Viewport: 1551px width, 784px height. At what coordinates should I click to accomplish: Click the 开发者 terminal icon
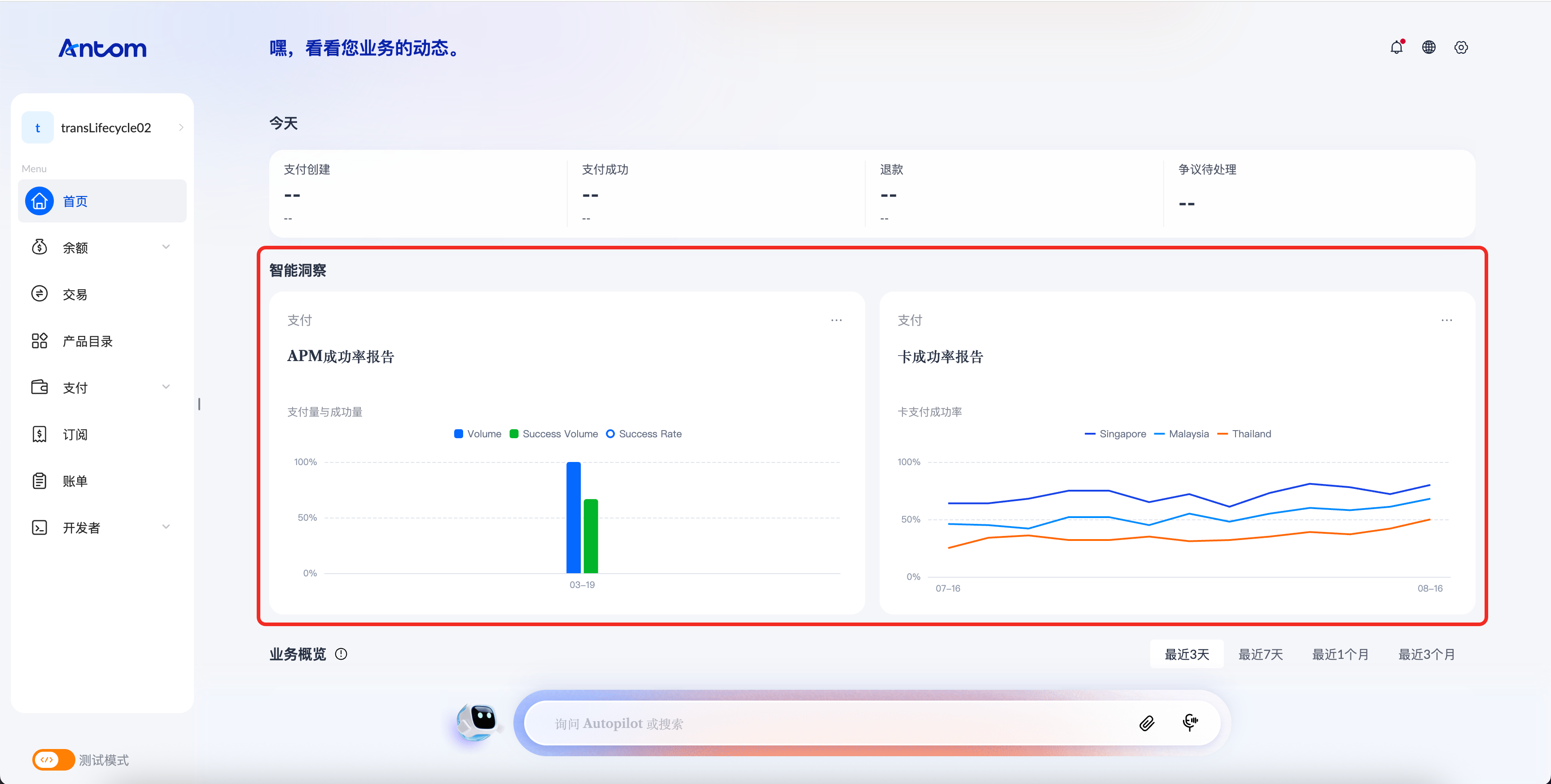pos(39,528)
